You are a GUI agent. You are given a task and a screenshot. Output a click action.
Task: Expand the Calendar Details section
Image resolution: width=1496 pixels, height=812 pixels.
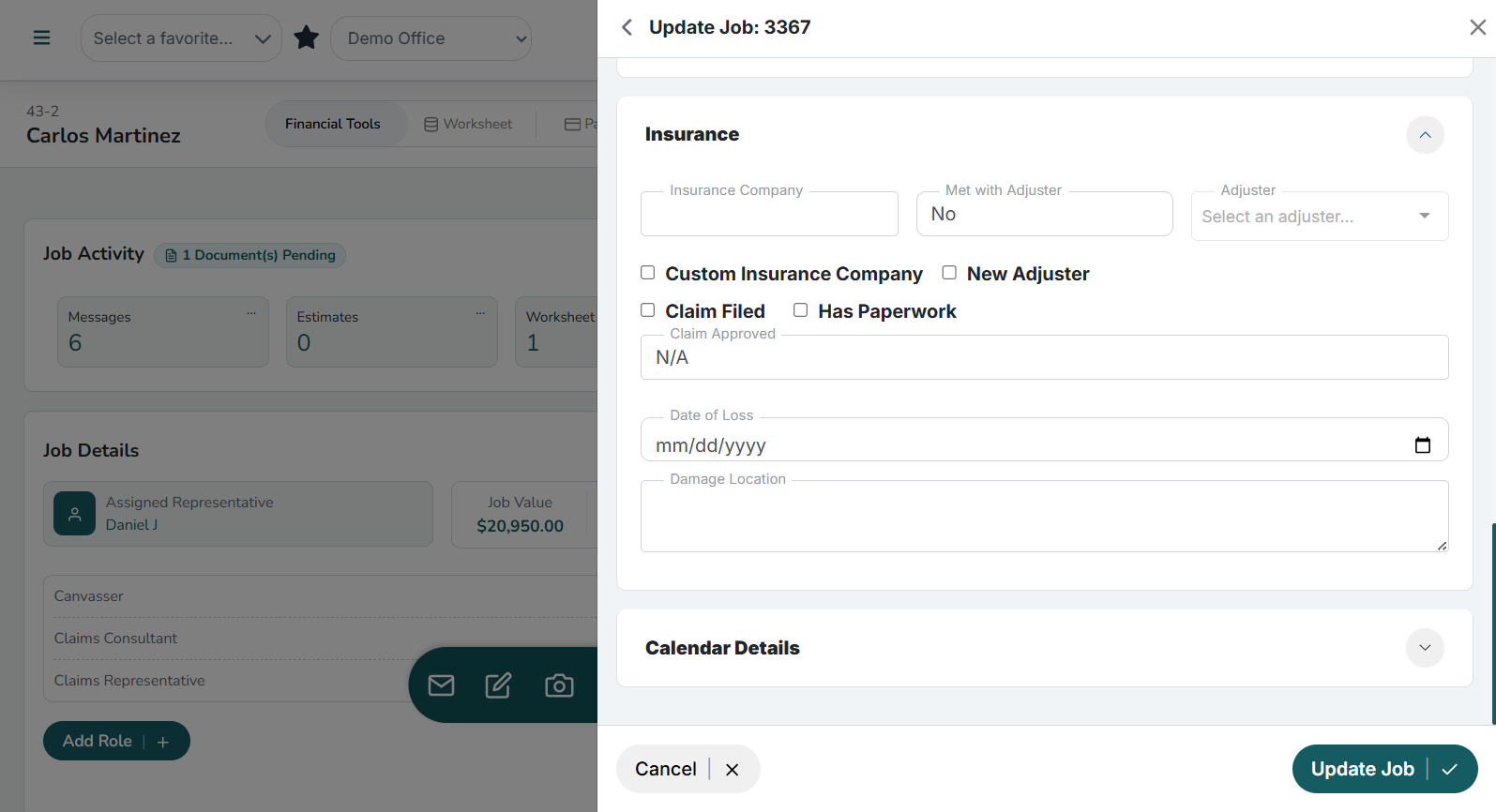[1425, 648]
